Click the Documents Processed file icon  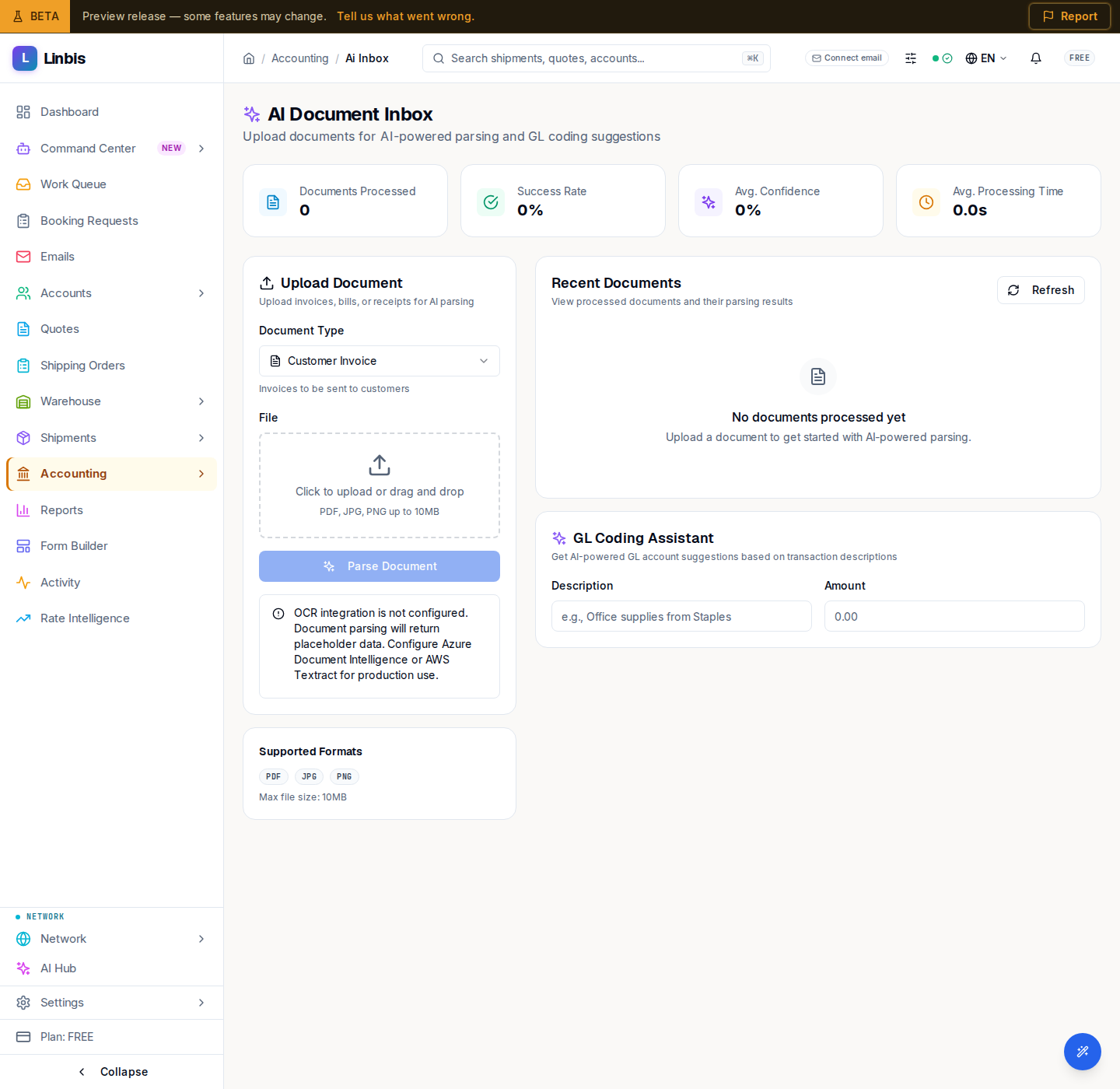(x=273, y=202)
